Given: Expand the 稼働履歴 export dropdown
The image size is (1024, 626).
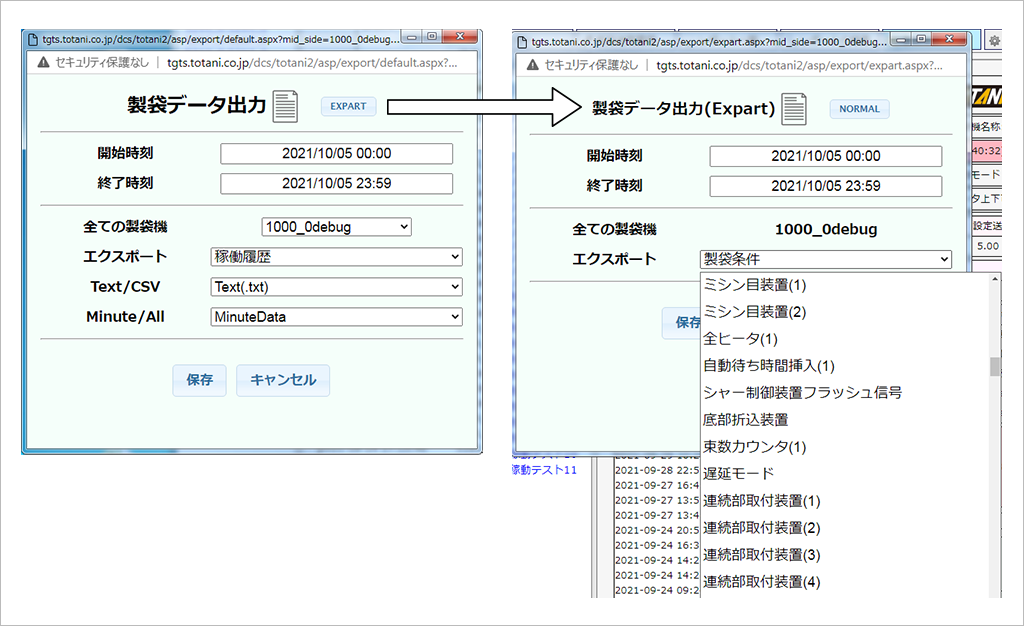Looking at the screenshot, I should click(x=336, y=257).
